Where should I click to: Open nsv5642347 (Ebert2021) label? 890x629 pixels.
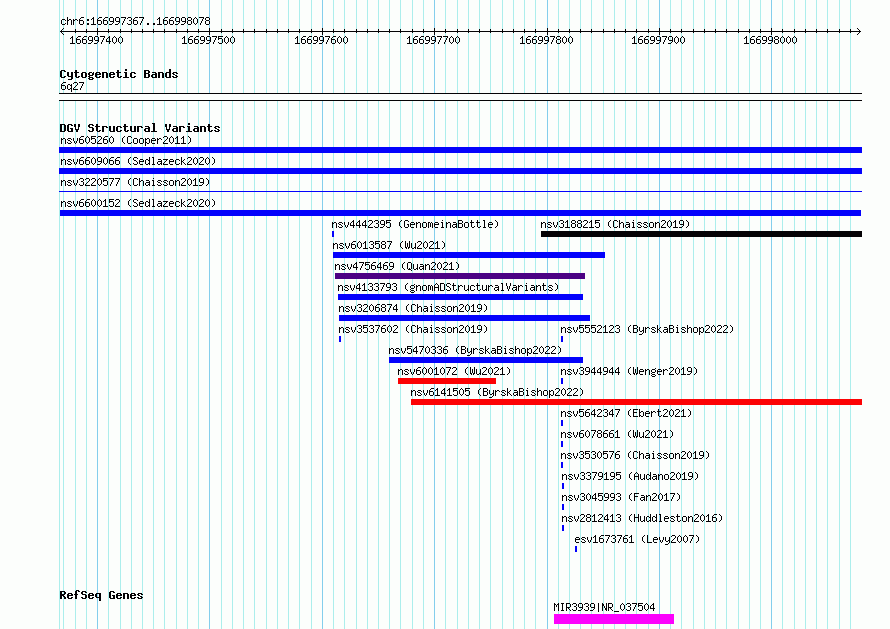tap(626, 413)
